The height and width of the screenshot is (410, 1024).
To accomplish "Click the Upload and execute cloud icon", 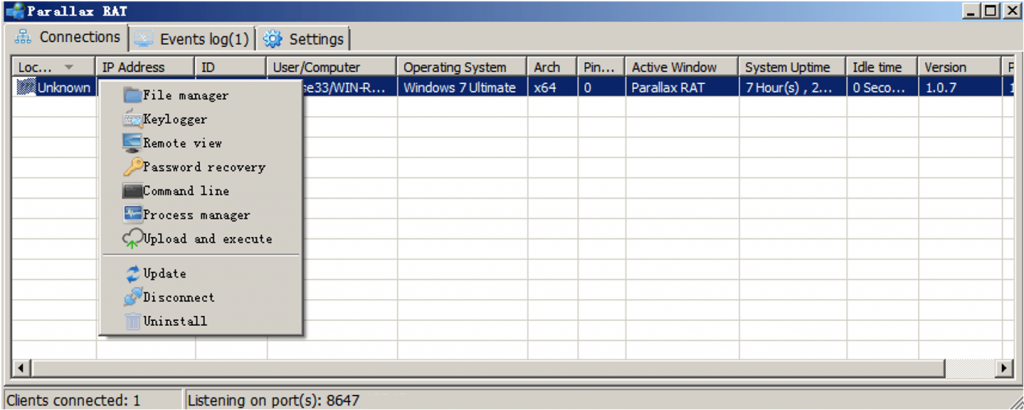I will 132,239.
